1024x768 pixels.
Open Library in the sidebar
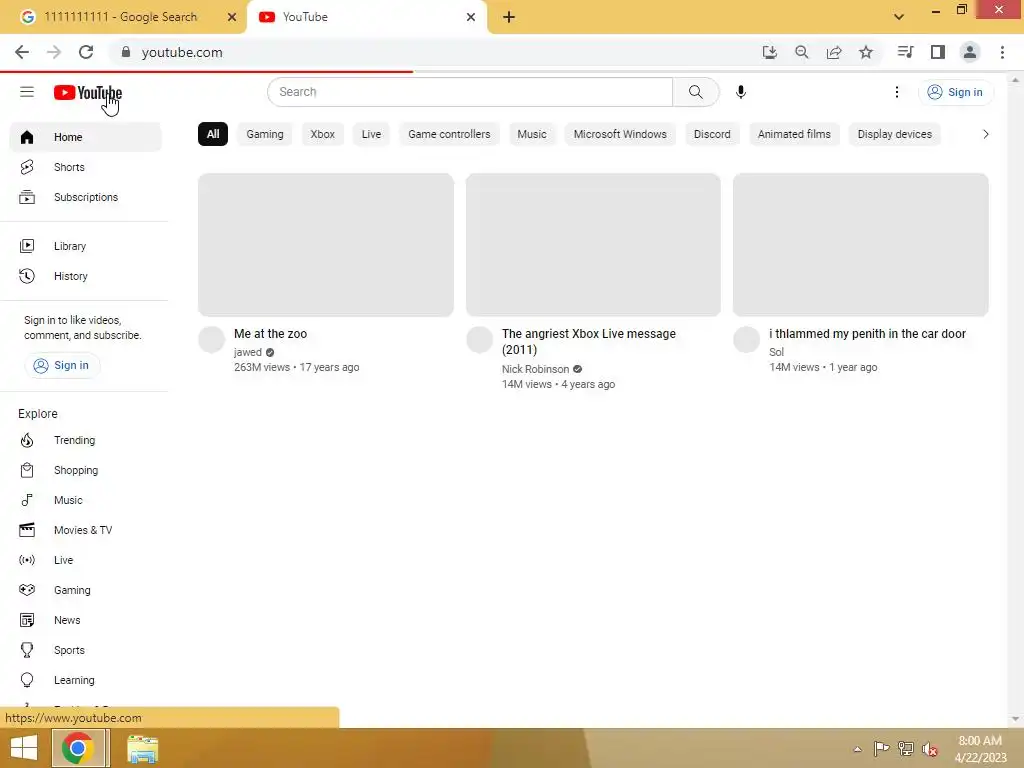coord(86,246)
